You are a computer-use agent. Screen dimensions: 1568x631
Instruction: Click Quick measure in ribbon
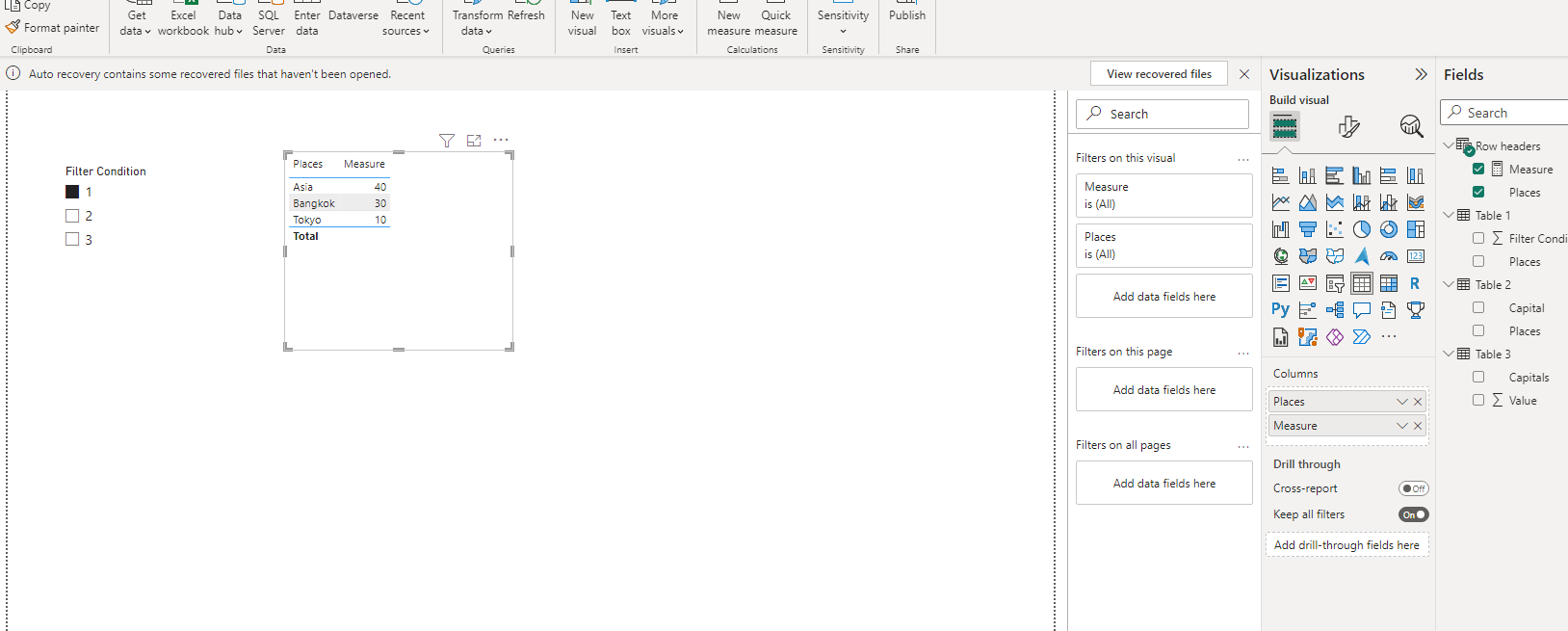point(776,23)
